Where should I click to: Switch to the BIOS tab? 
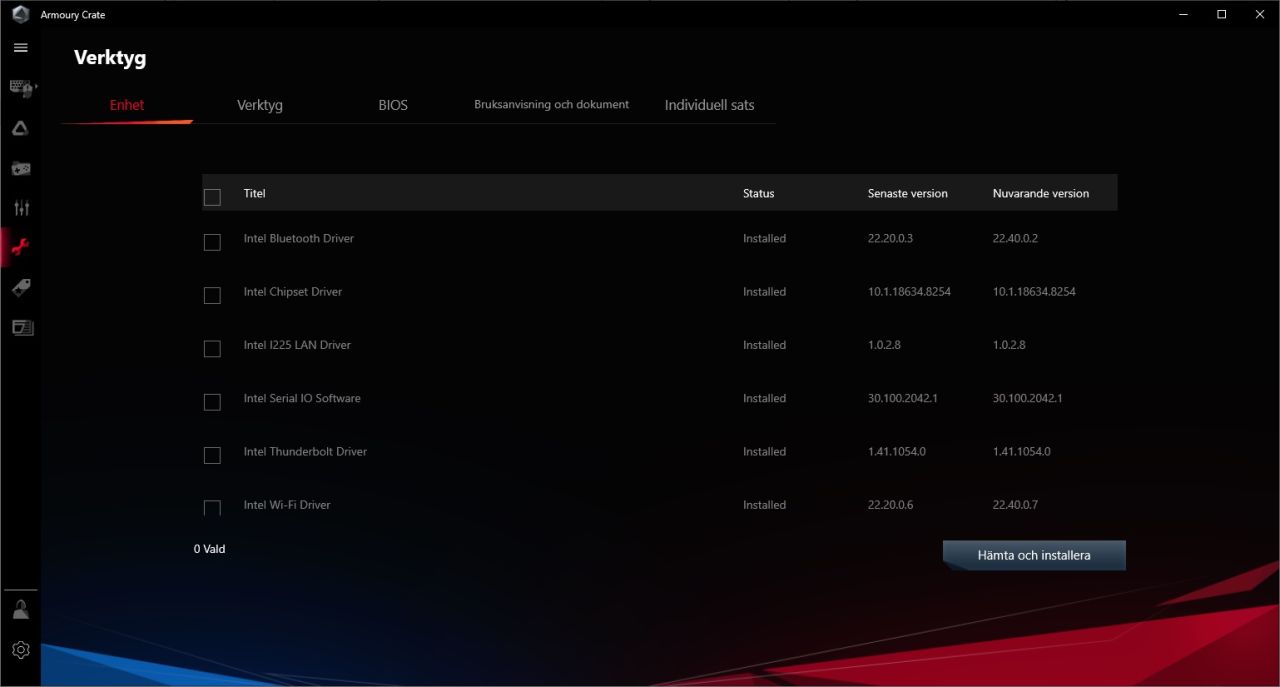click(393, 105)
